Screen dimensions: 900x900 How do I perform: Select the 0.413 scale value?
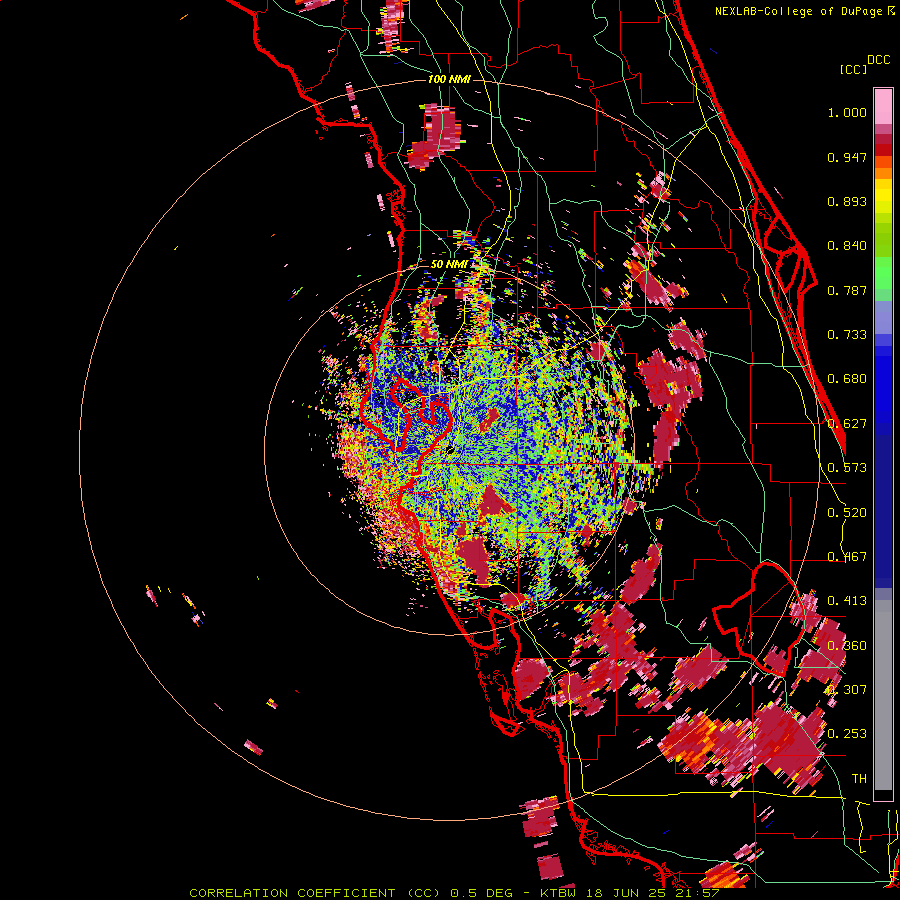(847, 601)
